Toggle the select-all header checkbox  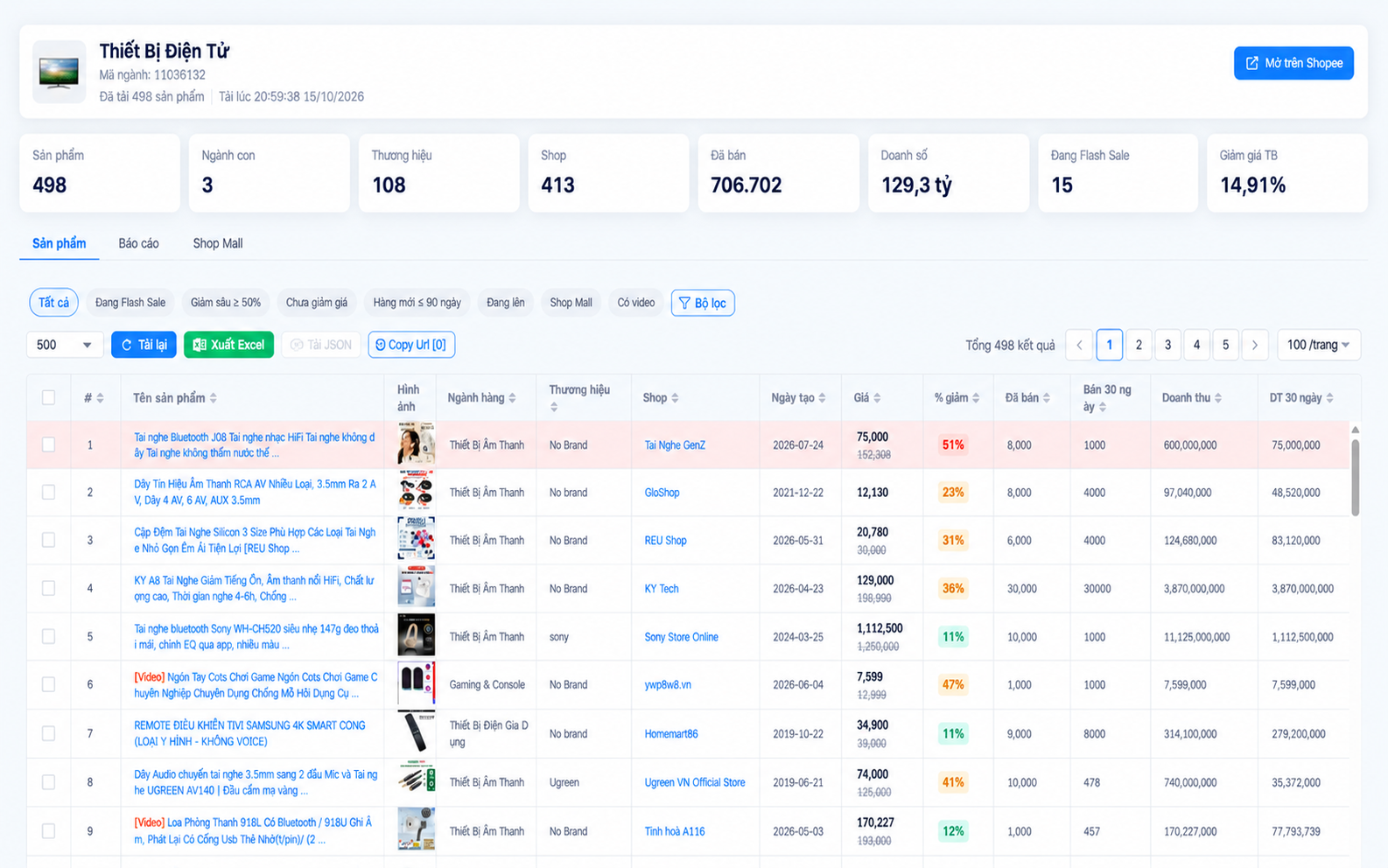click(x=48, y=397)
